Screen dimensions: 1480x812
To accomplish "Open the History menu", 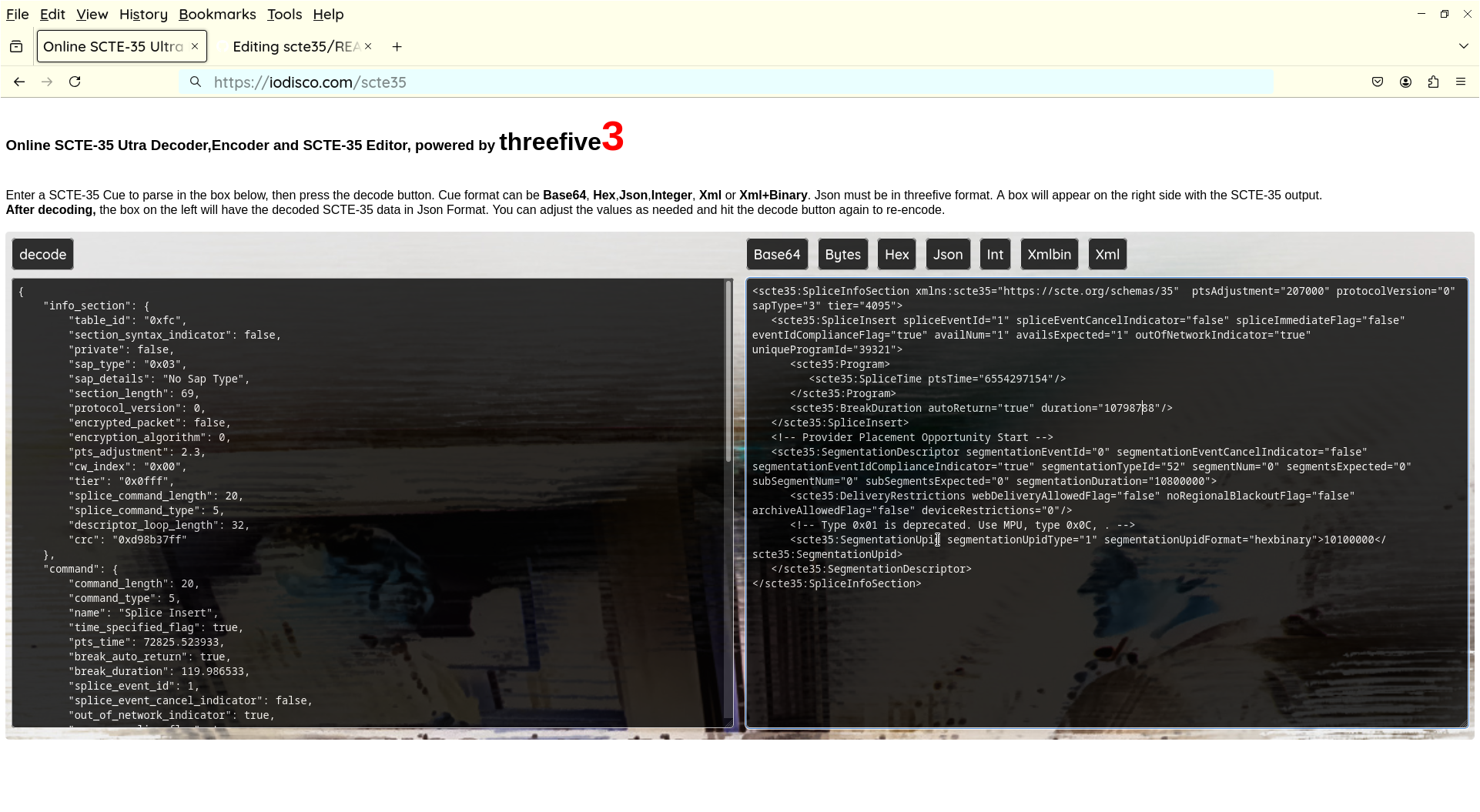I will (143, 15).
